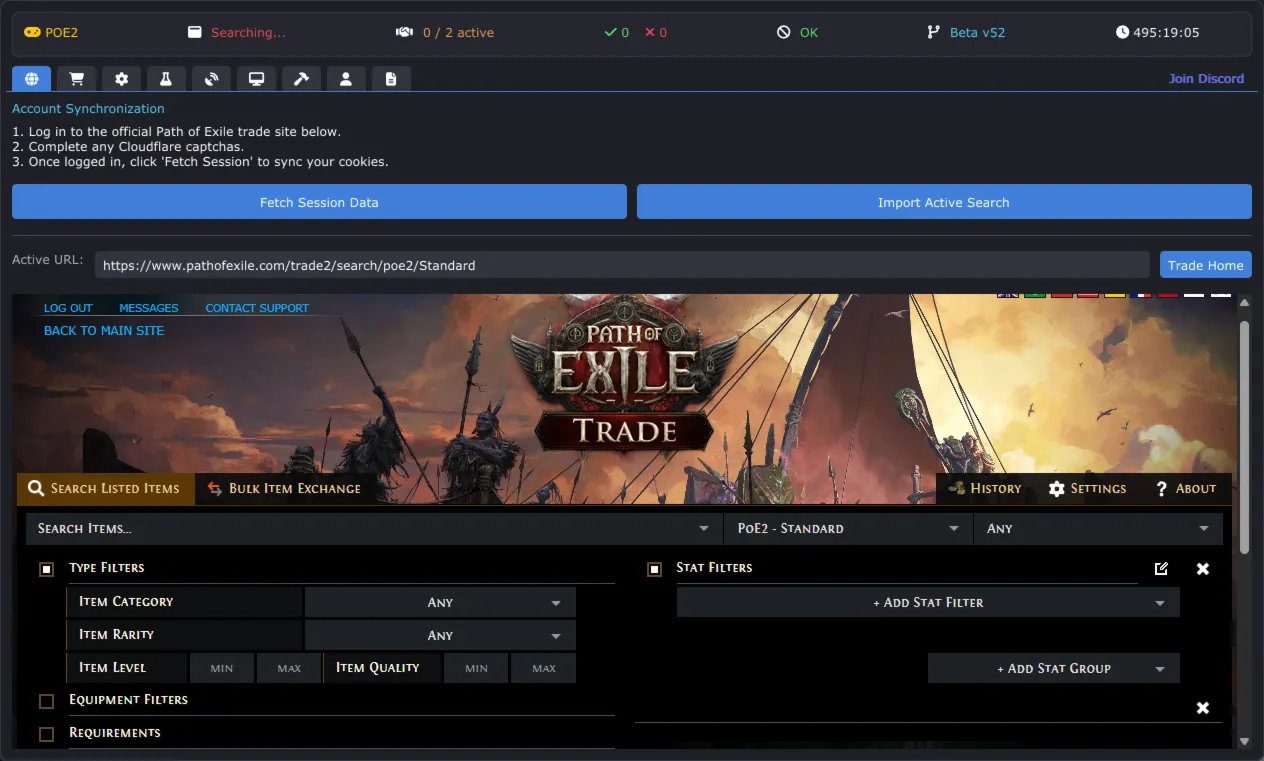
Task: Open the gear settings tab
Action: (122, 78)
